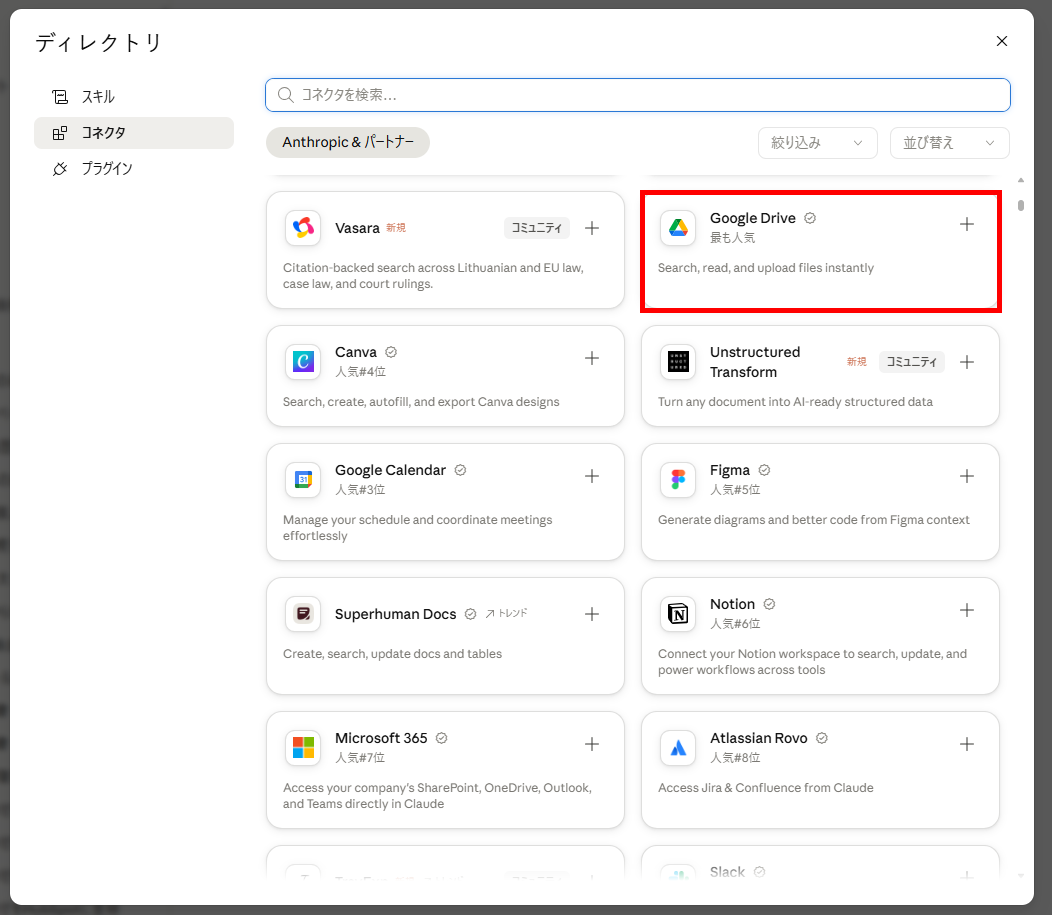Viewport: 1052px width, 915px height.
Task: Focus the コネクタを検索 search field
Action: 637,95
